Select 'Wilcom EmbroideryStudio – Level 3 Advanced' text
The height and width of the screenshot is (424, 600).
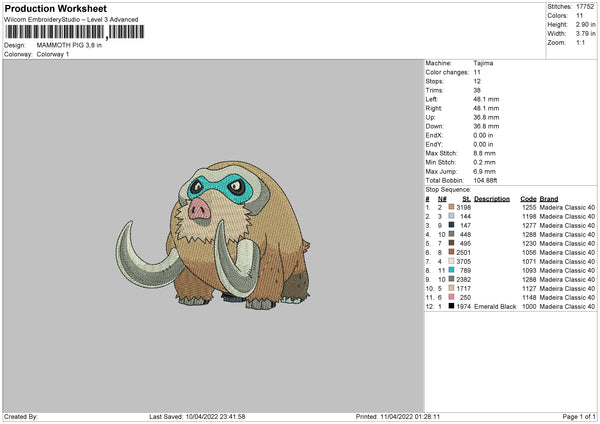(71, 20)
